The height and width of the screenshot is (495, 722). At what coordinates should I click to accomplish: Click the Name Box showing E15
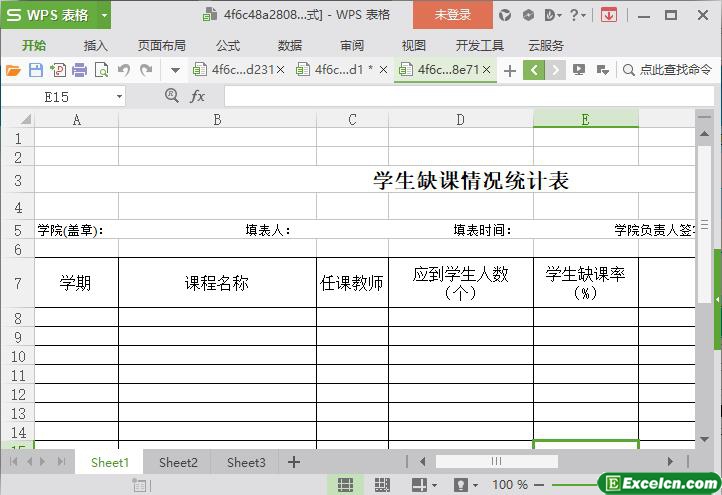57,97
